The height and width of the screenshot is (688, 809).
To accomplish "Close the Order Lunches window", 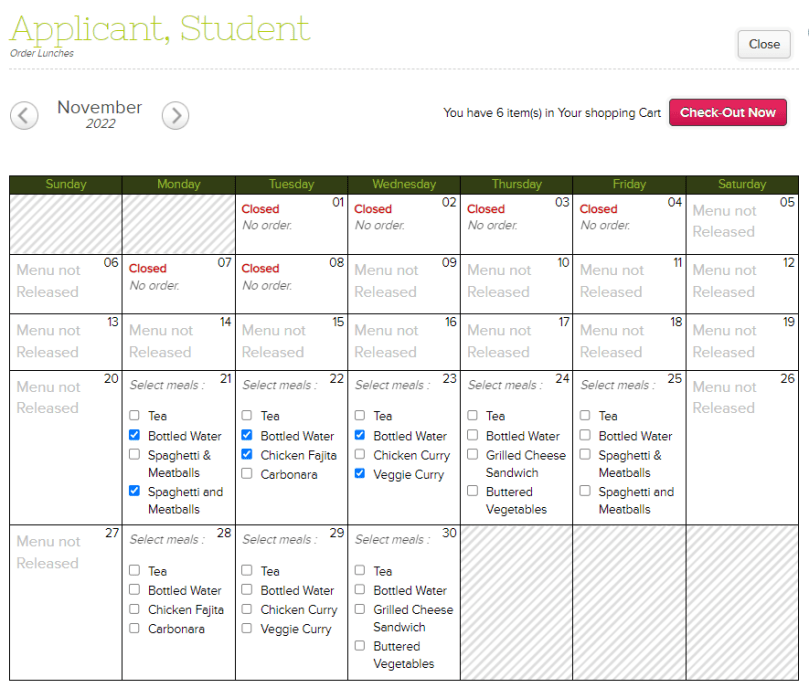I will [763, 44].
